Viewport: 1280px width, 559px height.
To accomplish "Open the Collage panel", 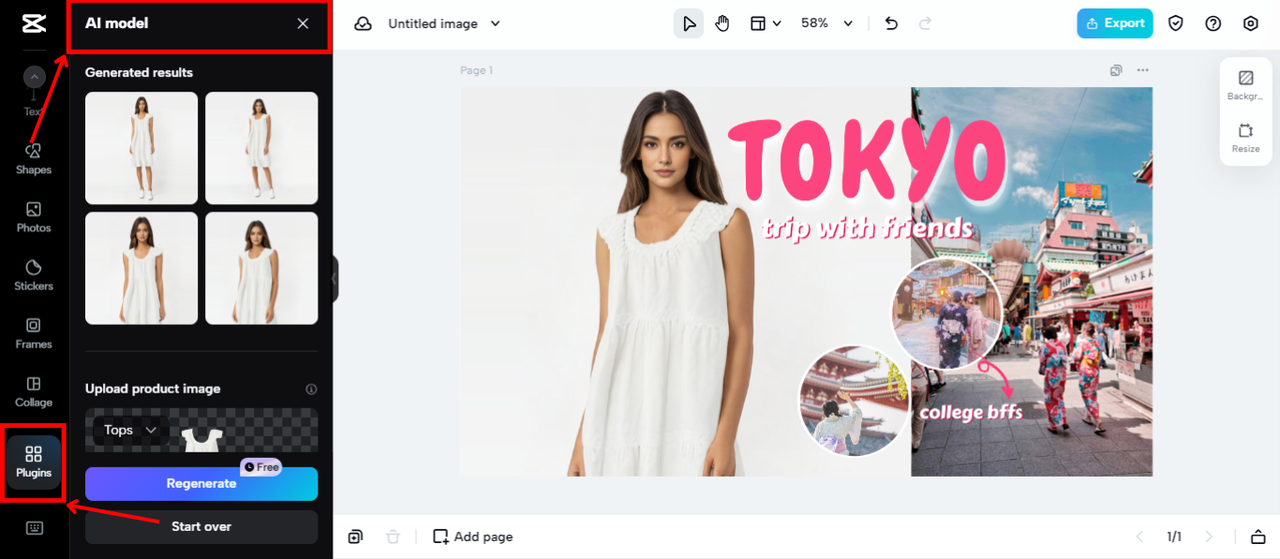I will (33, 391).
